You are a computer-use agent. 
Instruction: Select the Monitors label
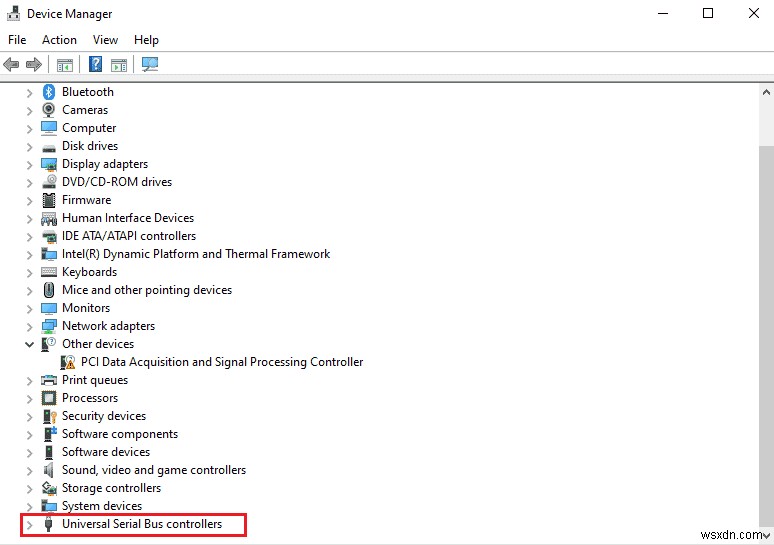click(86, 308)
